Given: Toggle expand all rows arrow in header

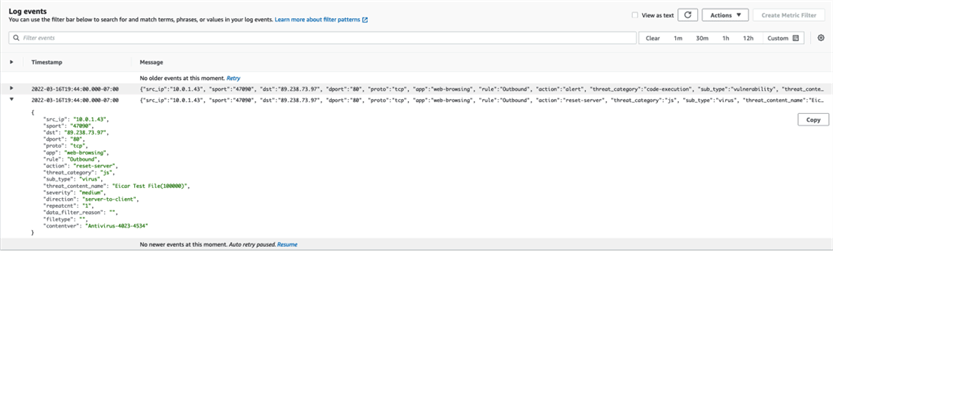Looking at the screenshot, I should [x=12, y=62].
